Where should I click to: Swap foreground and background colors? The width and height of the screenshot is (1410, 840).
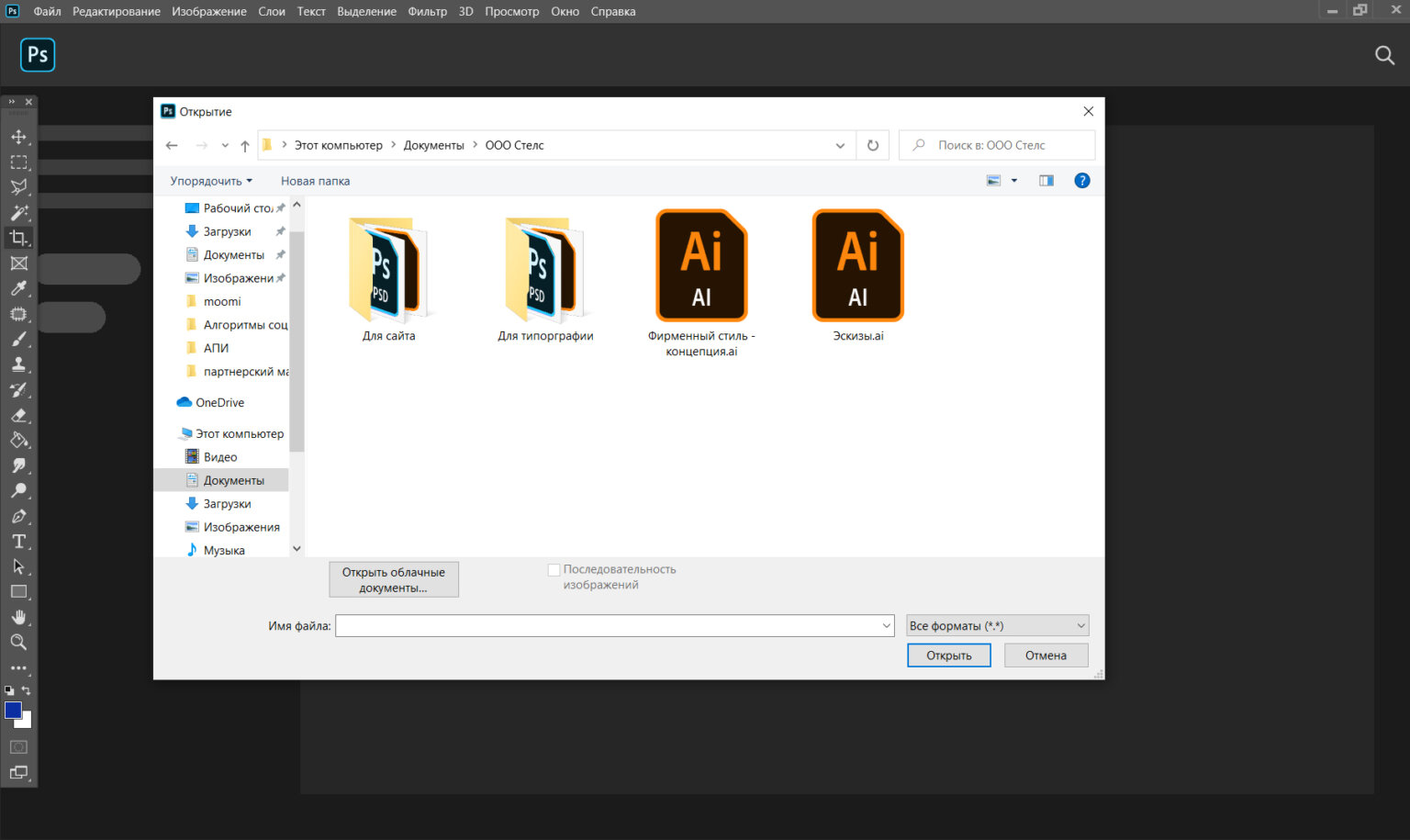26,690
